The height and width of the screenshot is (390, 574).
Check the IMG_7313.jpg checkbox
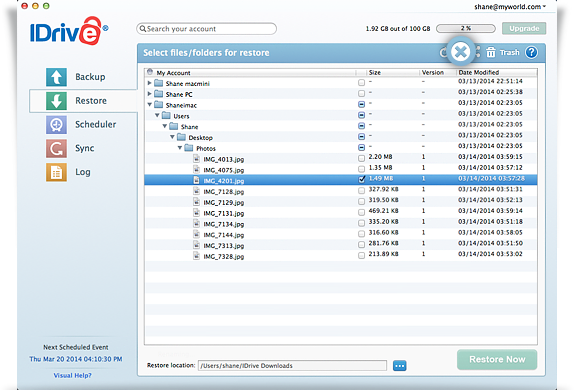pos(361,245)
